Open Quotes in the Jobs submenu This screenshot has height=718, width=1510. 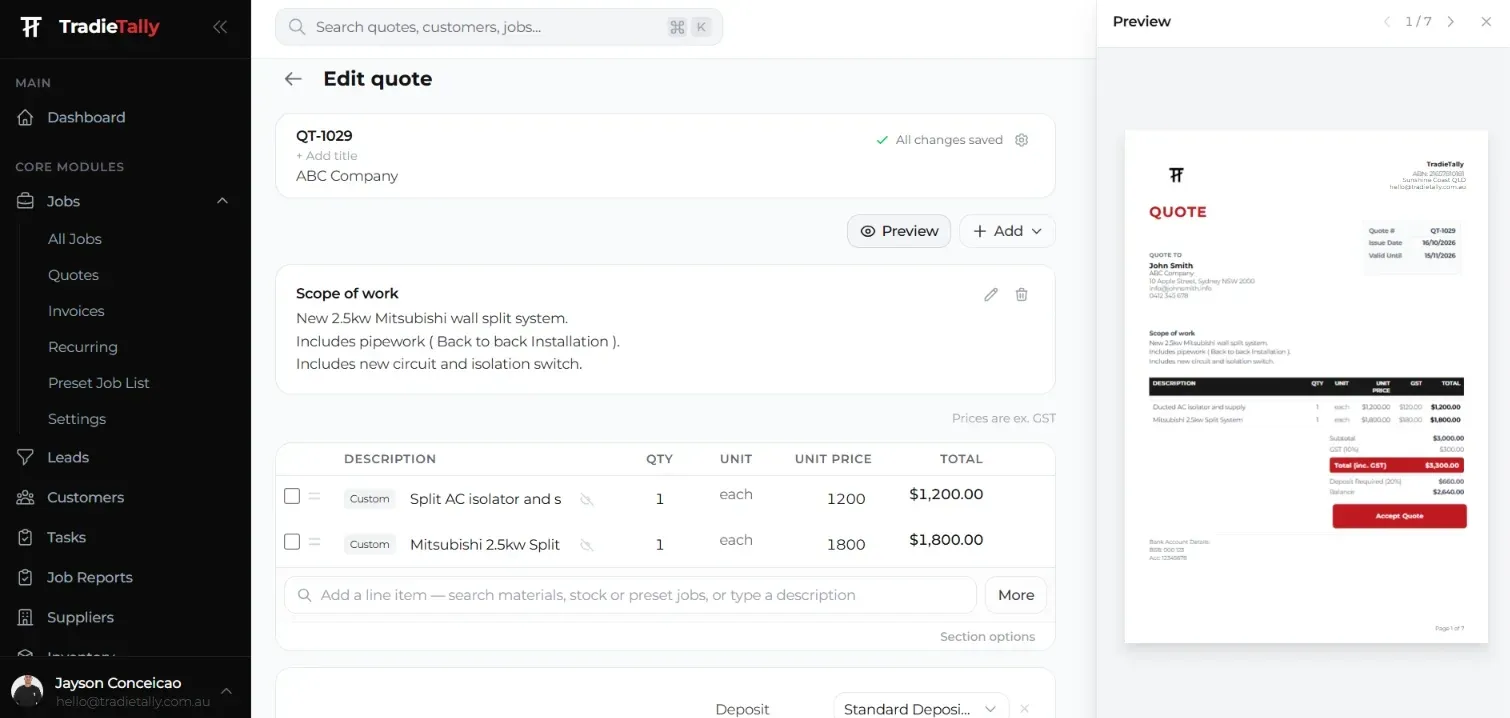click(73, 275)
